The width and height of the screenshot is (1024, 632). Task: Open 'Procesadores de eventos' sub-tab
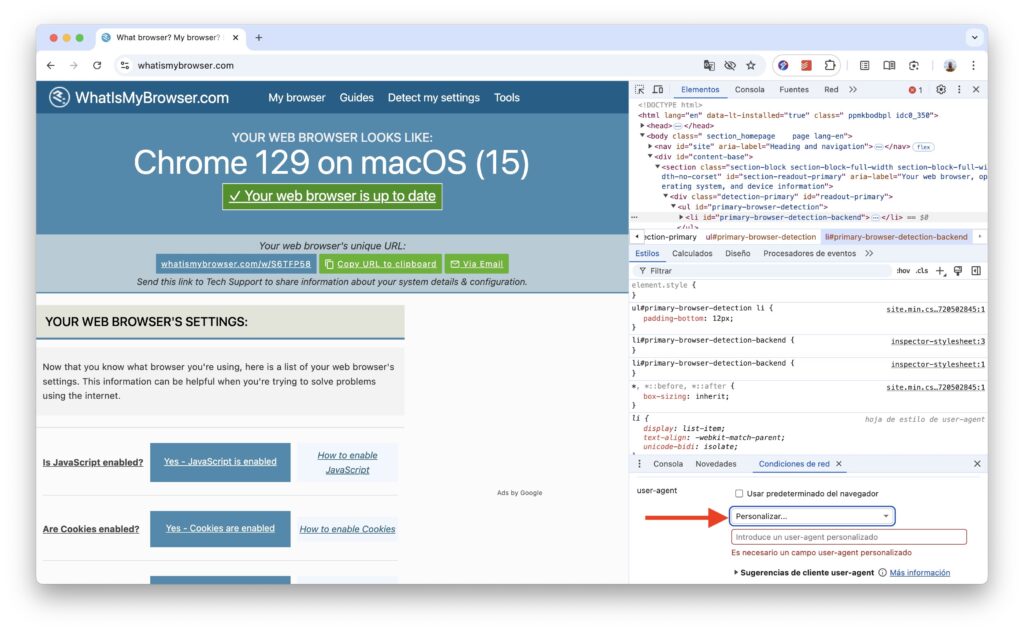[x=809, y=253]
